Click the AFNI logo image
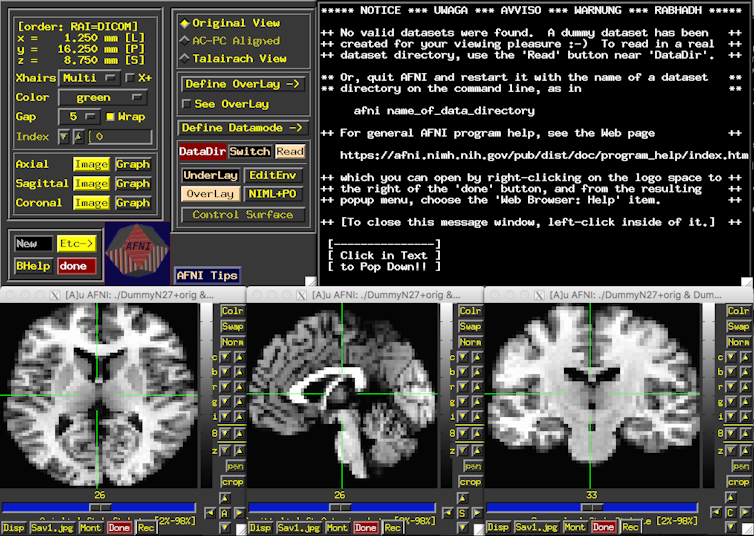This screenshot has height=536, width=754. 138,253
